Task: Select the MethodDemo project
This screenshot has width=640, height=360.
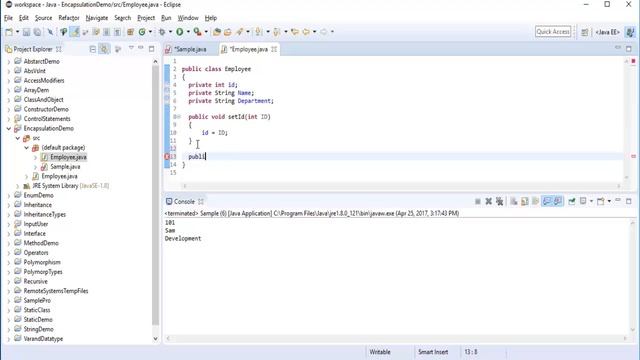Action: click(41, 243)
